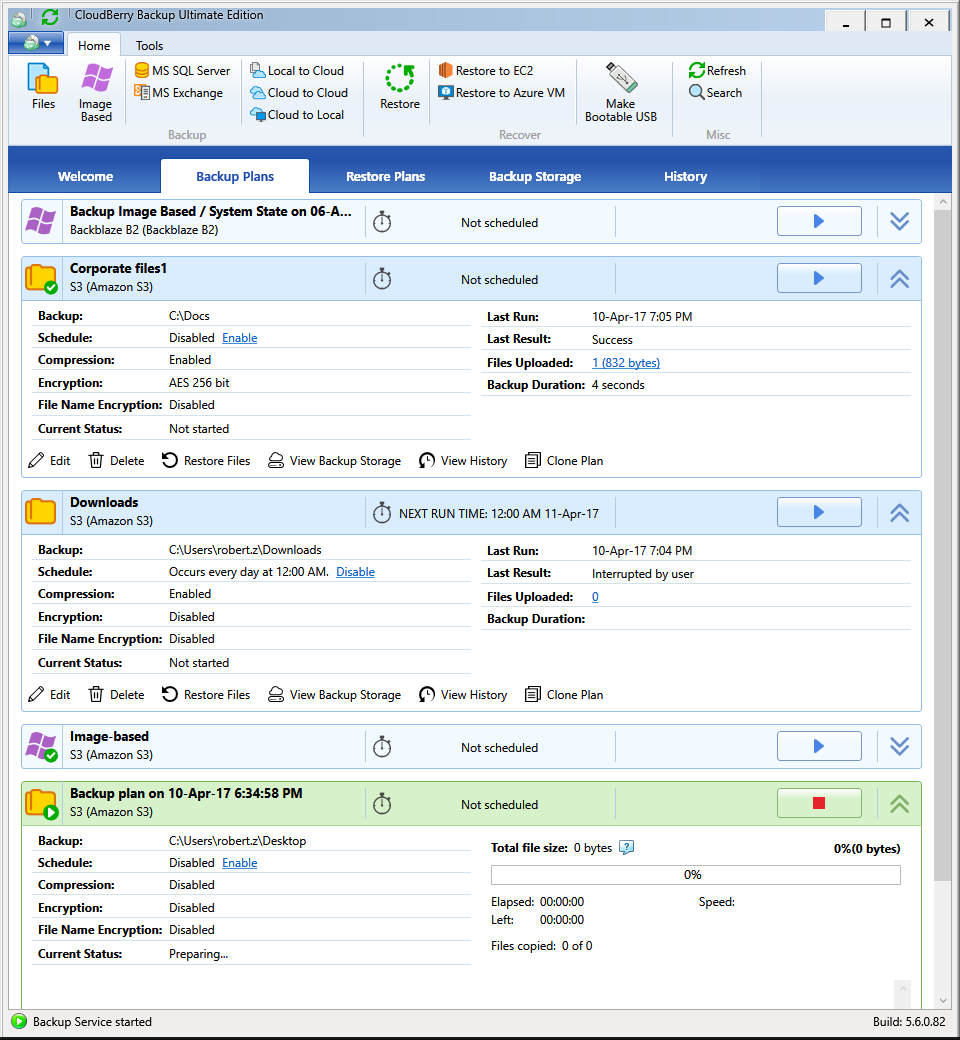The image size is (960, 1040).
Task: Launch the Restore wizard
Action: coord(400,86)
